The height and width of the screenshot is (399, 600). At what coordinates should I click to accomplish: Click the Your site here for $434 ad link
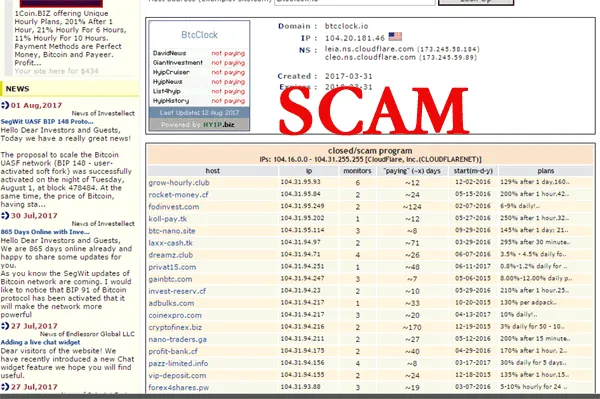(57, 71)
